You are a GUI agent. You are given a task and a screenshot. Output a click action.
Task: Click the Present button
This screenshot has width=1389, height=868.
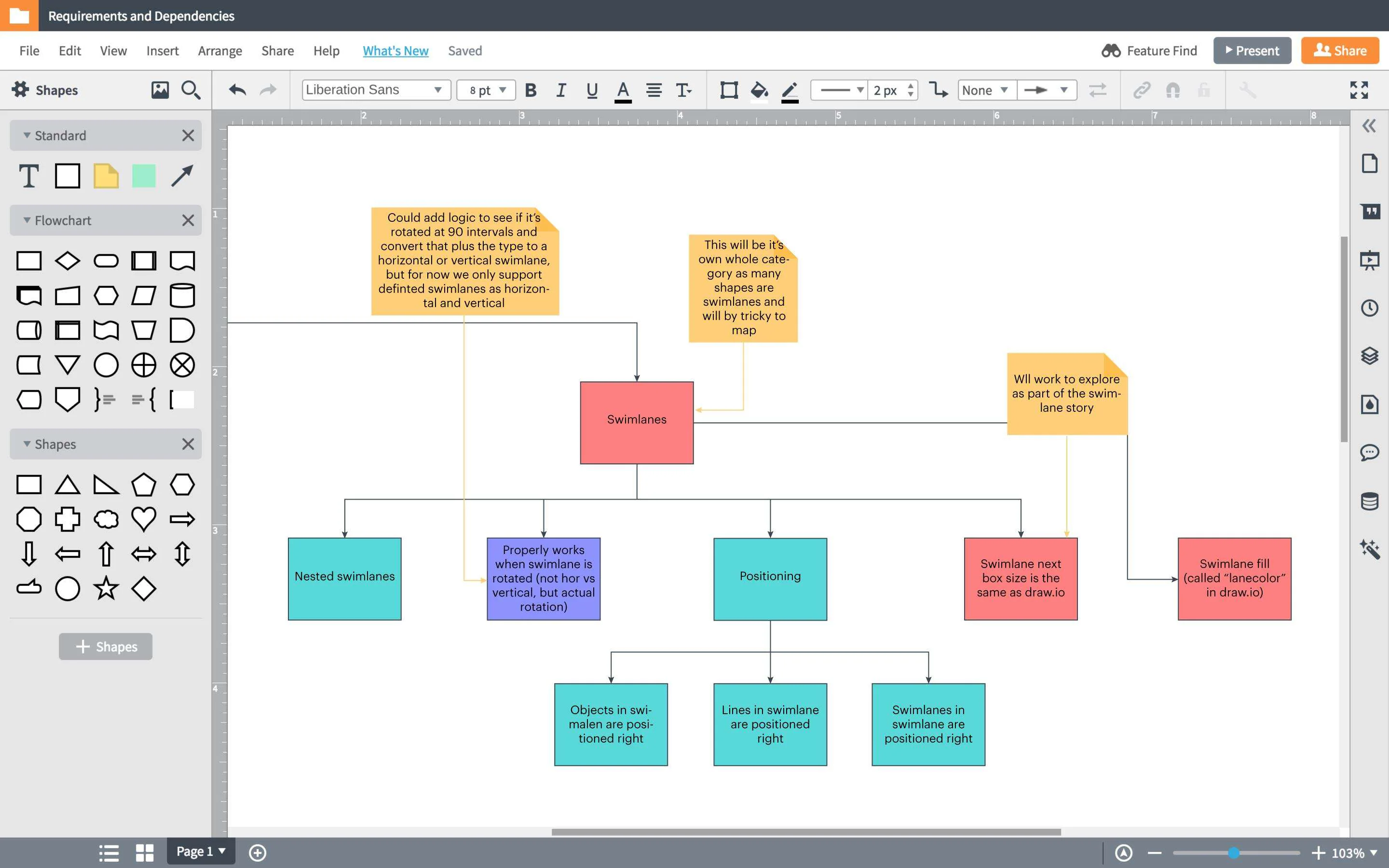coord(1252,51)
